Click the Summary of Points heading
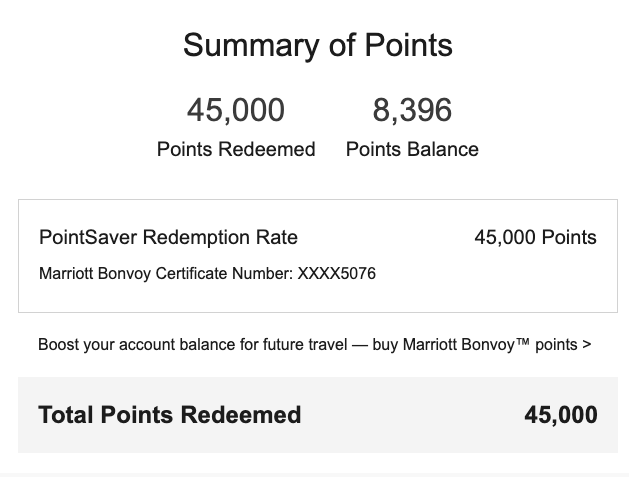Image resolution: width=629 pixels, height=477 pixels. tap(318, 46)
